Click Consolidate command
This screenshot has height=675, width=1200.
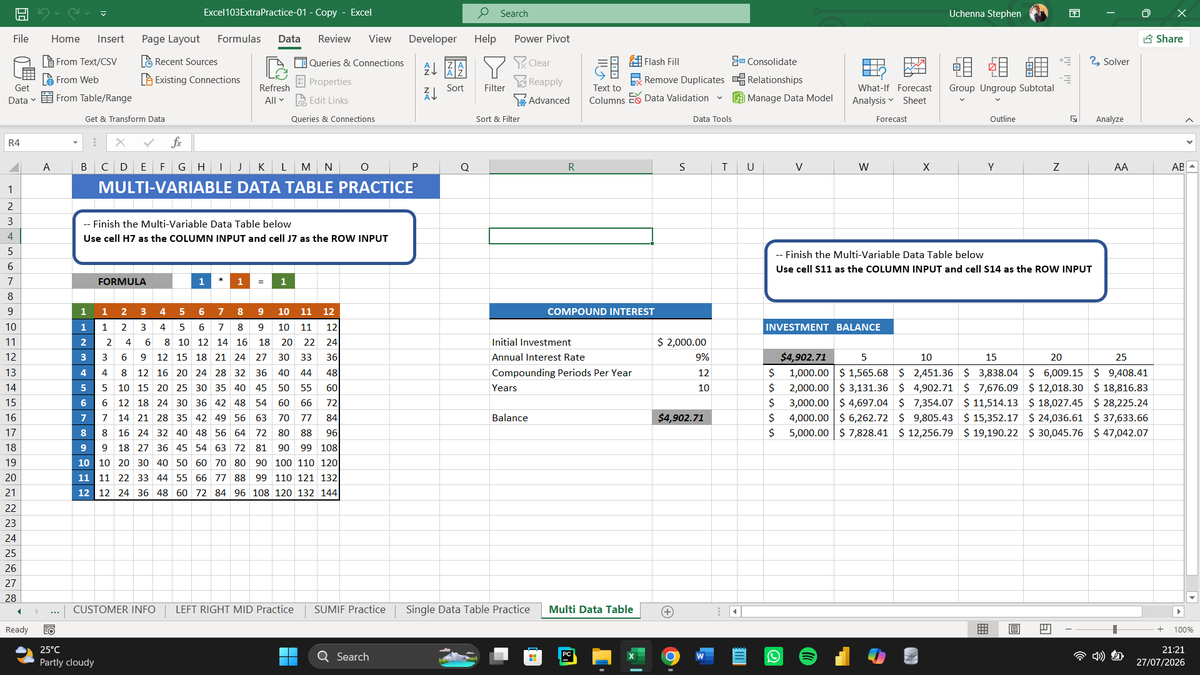764,62
